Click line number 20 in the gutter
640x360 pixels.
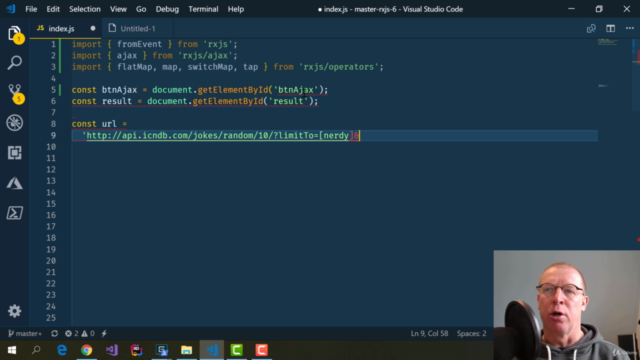click(51, 261)
